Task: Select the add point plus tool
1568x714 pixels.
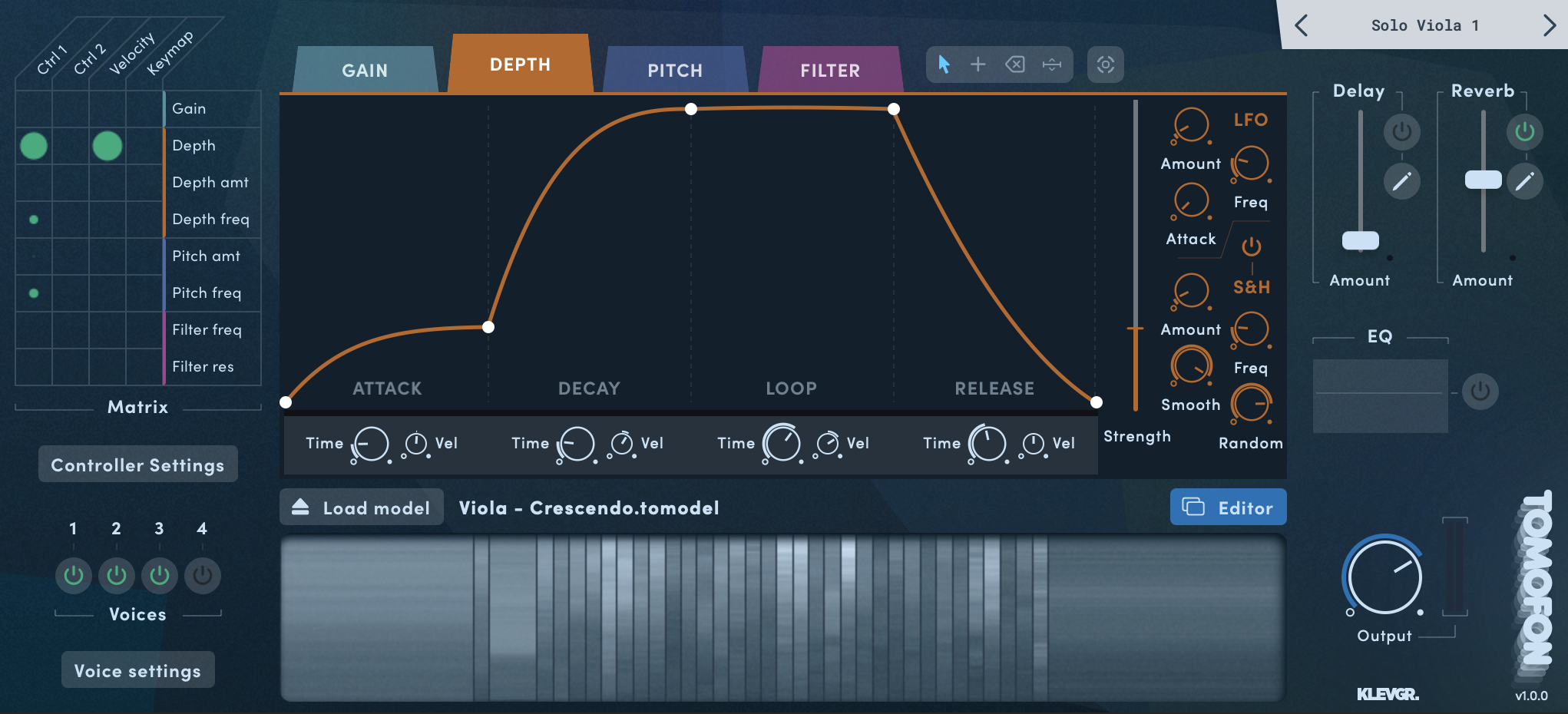Action: pos(978,64)
